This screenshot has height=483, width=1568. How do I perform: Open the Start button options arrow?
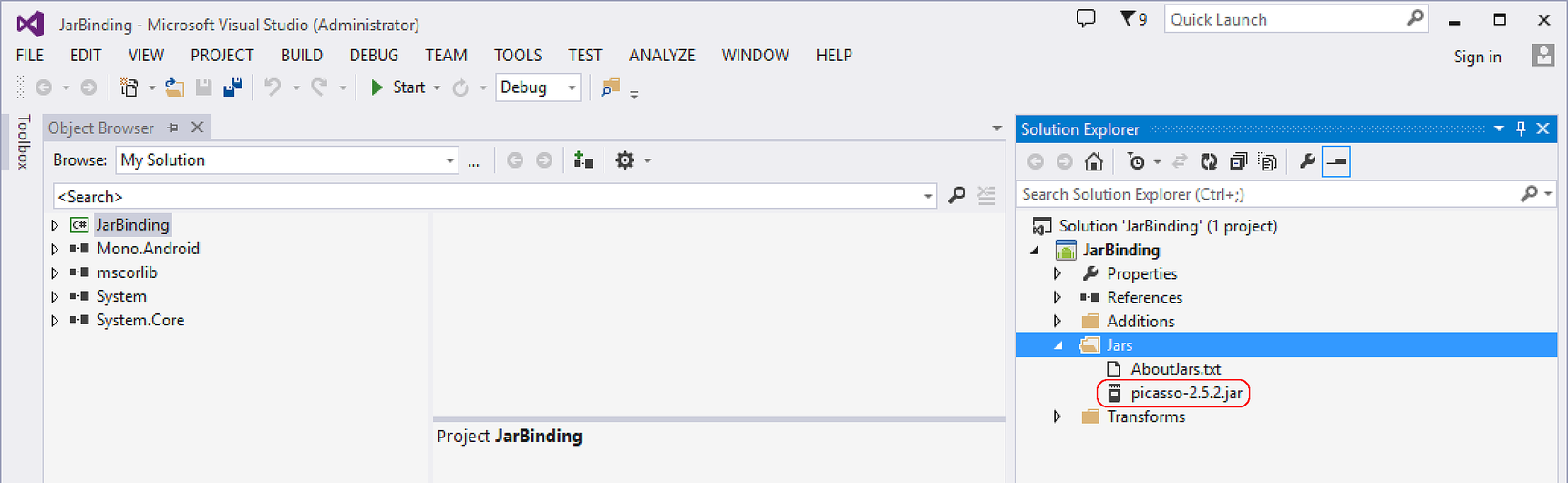coord(437,88)
